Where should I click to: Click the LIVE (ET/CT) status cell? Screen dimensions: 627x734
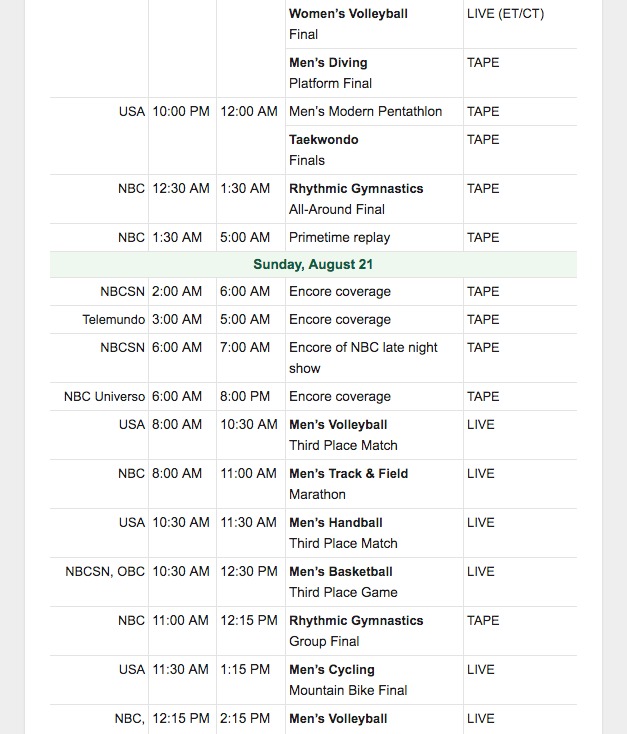tap(505, 14)
